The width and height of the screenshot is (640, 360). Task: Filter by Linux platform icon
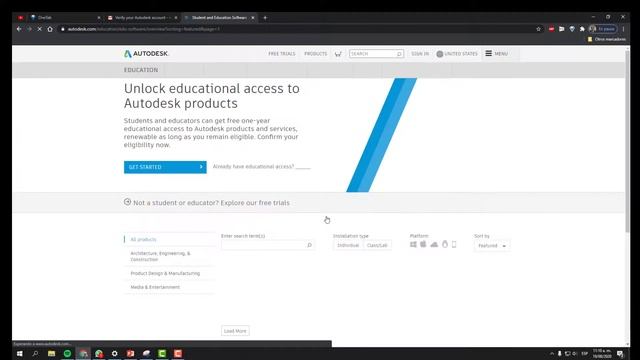(445, 244)
